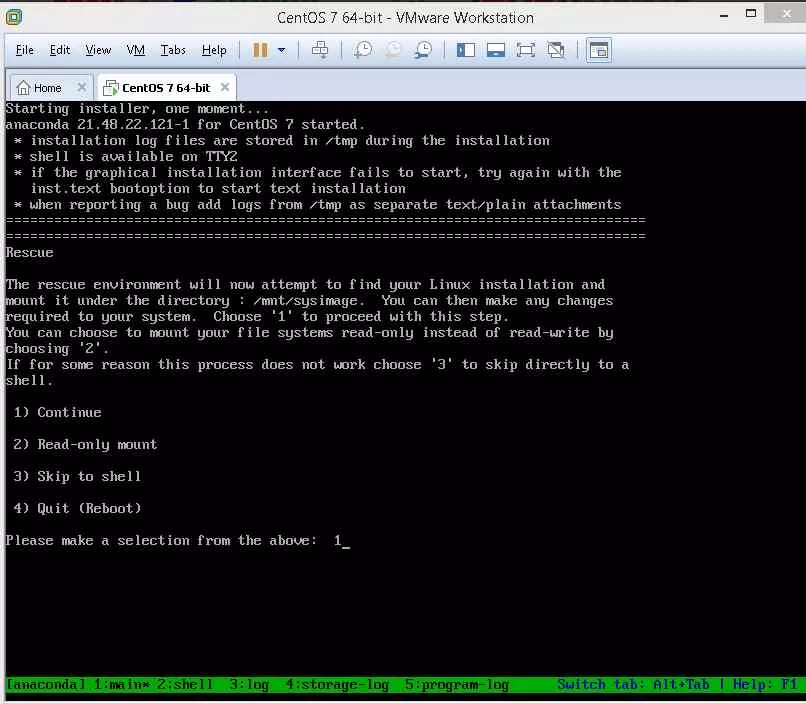This screenshot has height=704, width=806.
Task: Toggle the library sidebar panel icon
Action: coord(466,50)
